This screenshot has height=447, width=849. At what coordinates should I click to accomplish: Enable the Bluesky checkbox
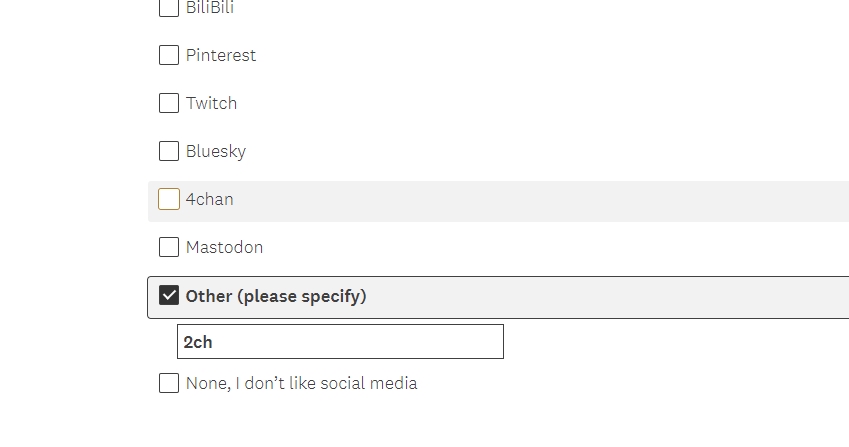[x=169, y=151]
